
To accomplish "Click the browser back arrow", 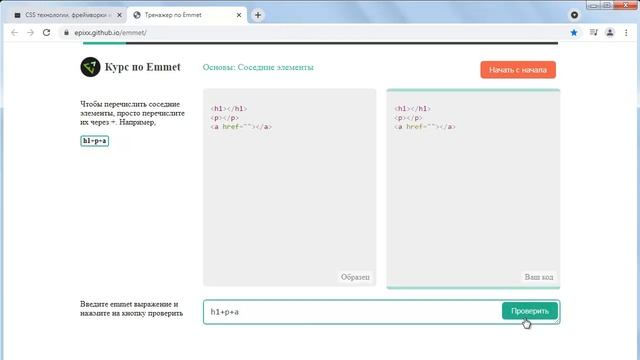I will 15,33.
